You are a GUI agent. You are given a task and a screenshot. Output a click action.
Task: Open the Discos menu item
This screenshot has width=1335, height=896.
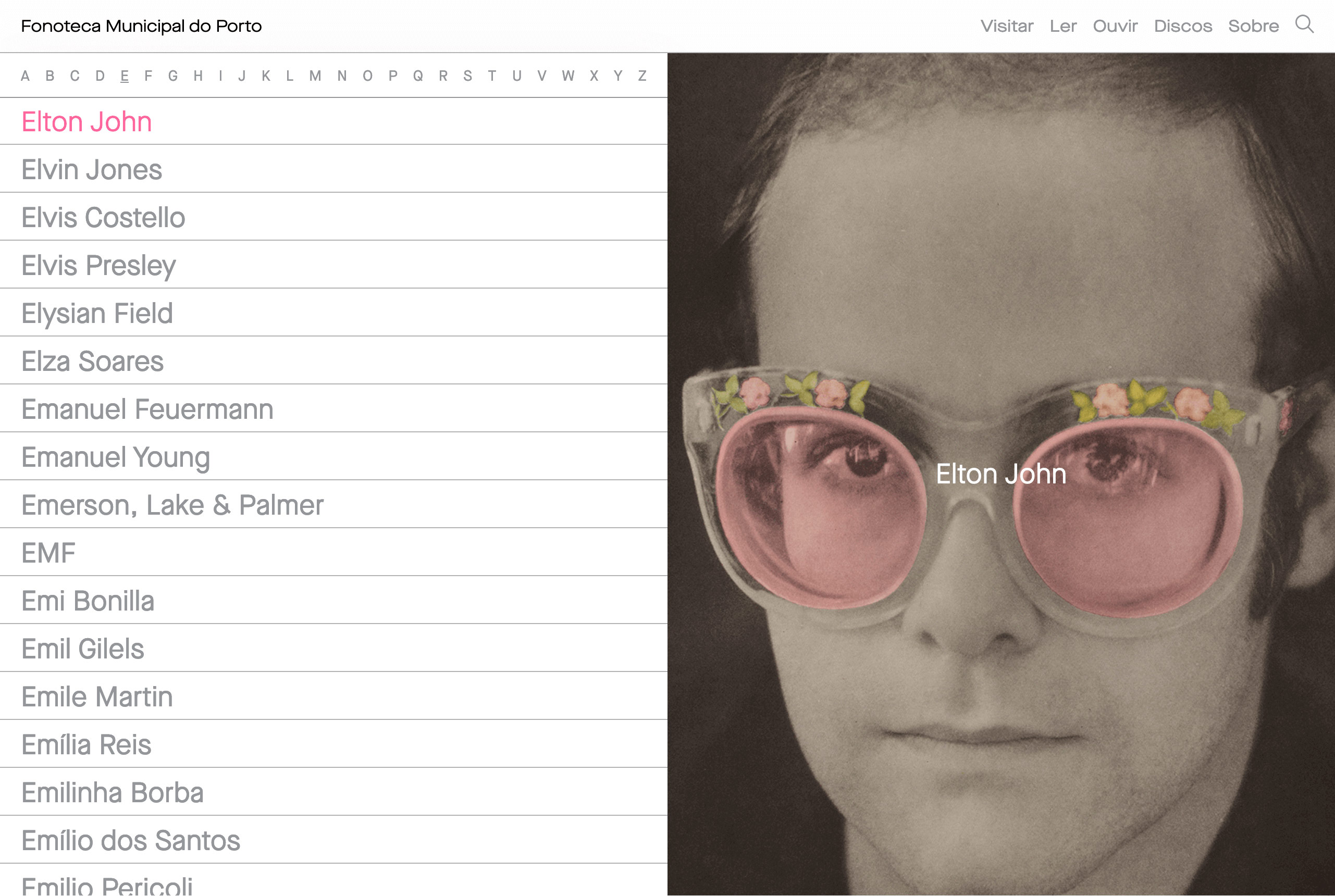click(x=1183, y=26)
